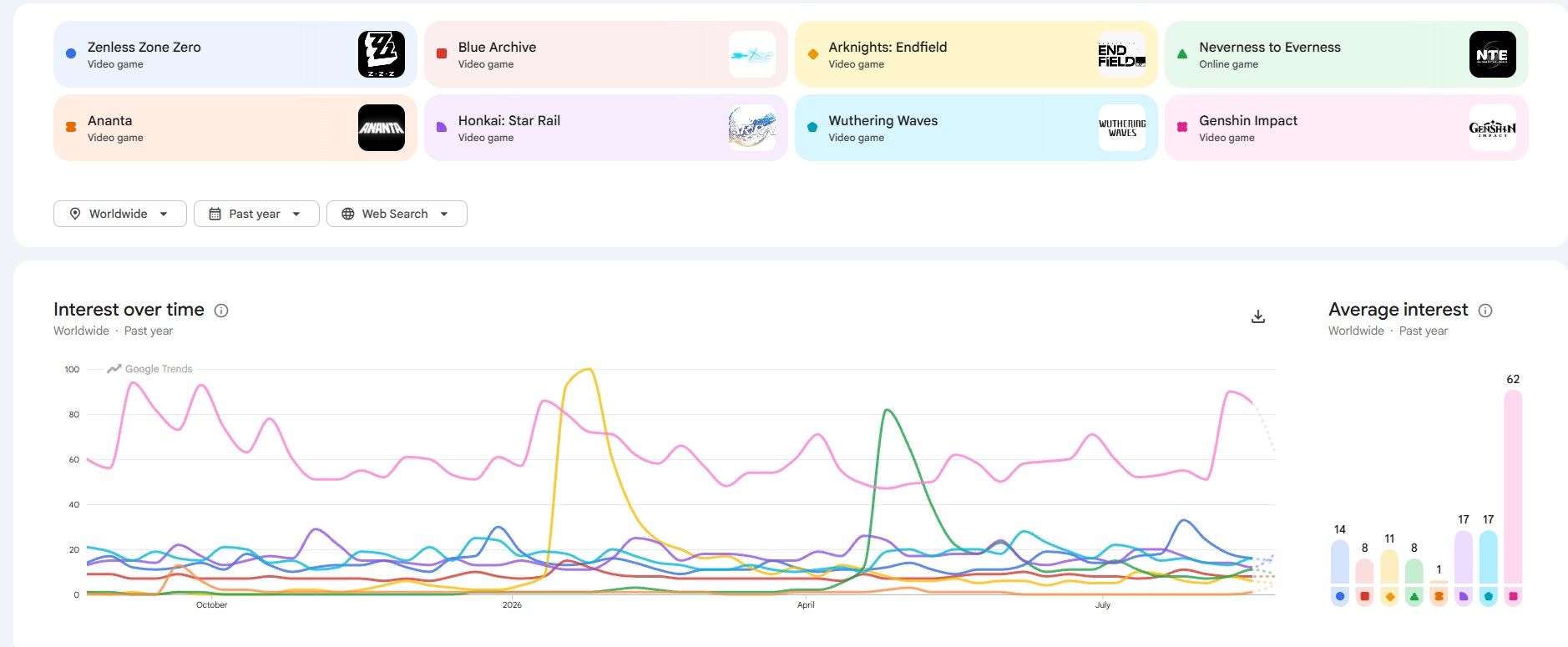Select the Genshin Impact term card
The width and height of the screenshot is (1568, 647).
point(1347,128)
